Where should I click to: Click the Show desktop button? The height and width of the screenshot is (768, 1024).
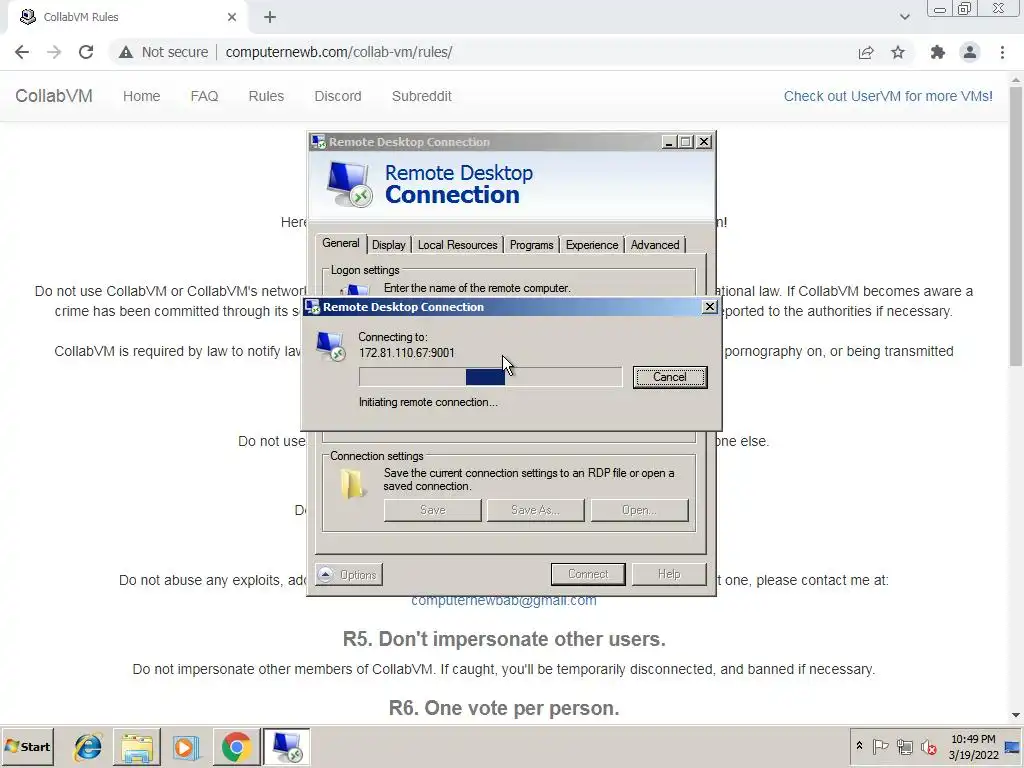point(1014,746)
